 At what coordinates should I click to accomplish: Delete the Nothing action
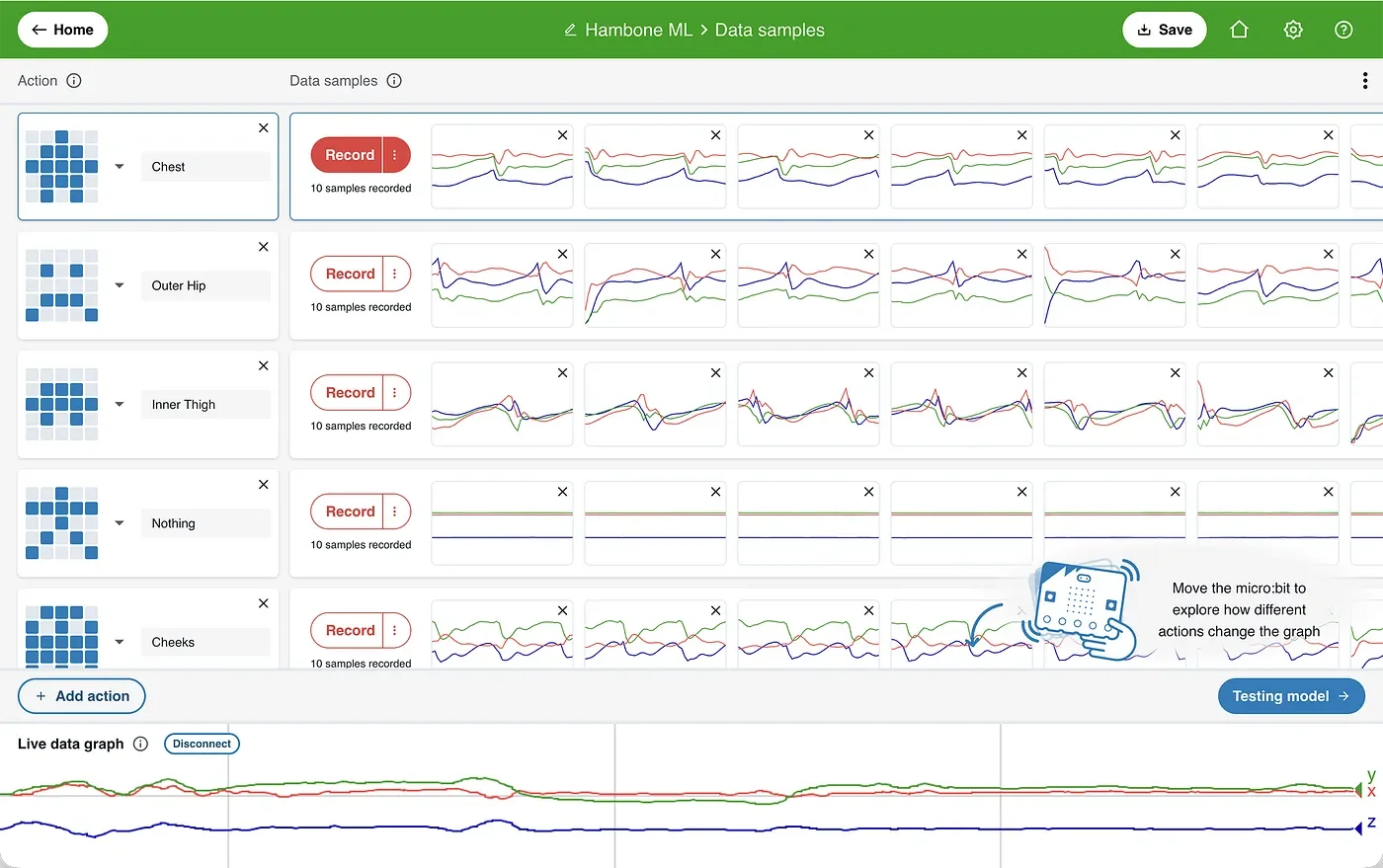click(x=264, y=485)
